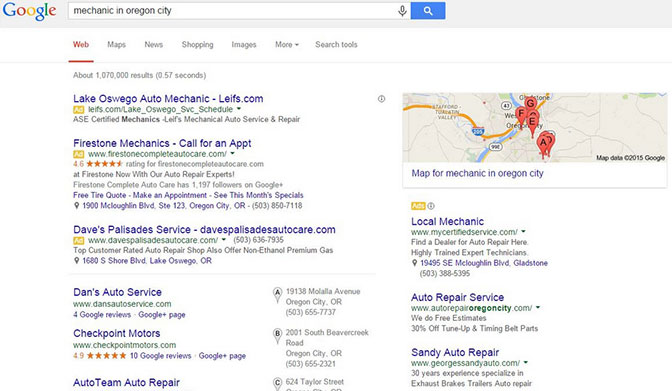This screenshot has height=391, width=672.
Task: Open Firestone Mechanics - Call for an Appt
Action: coord(162,143)
